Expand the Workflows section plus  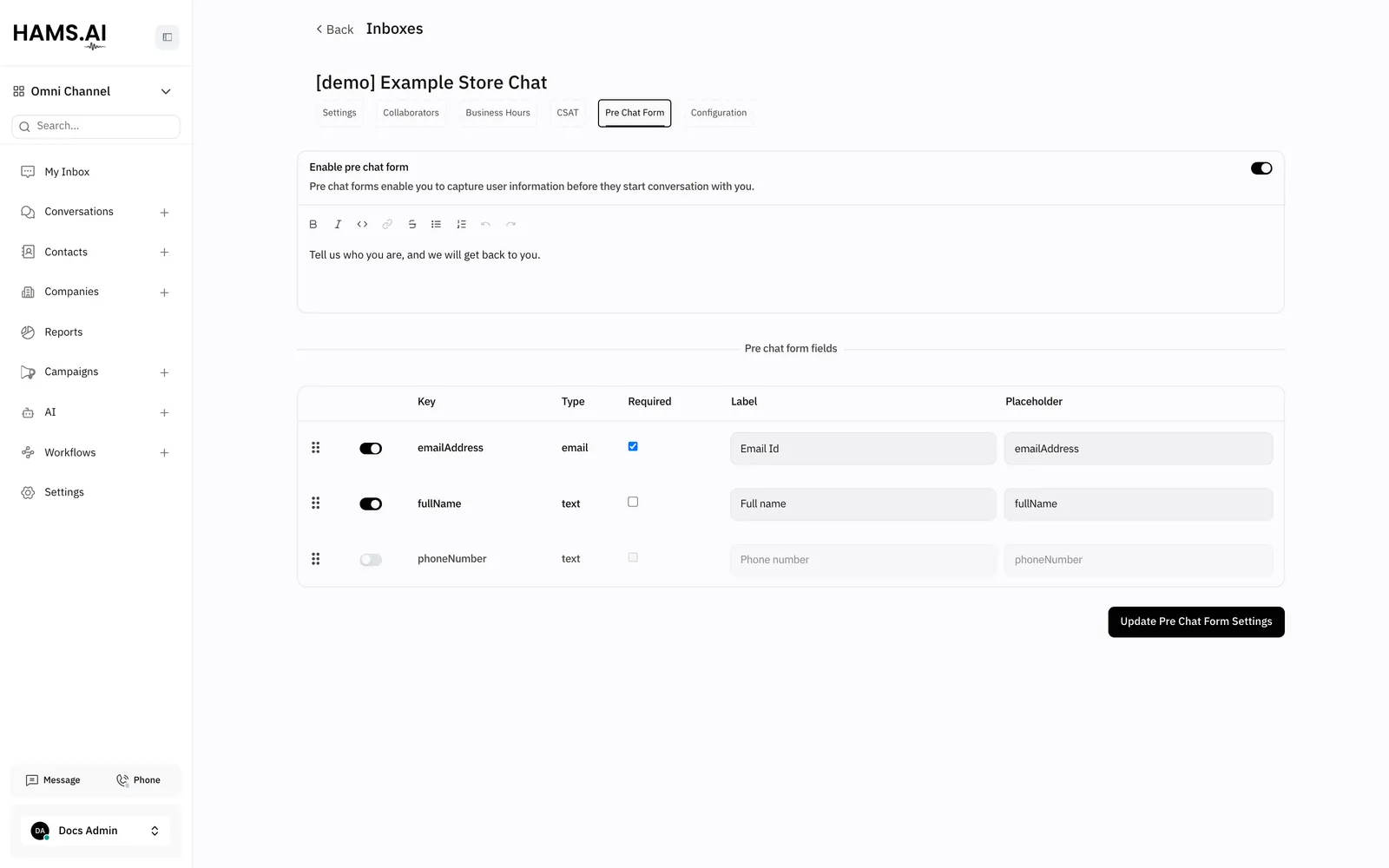(x=164, y=453)
